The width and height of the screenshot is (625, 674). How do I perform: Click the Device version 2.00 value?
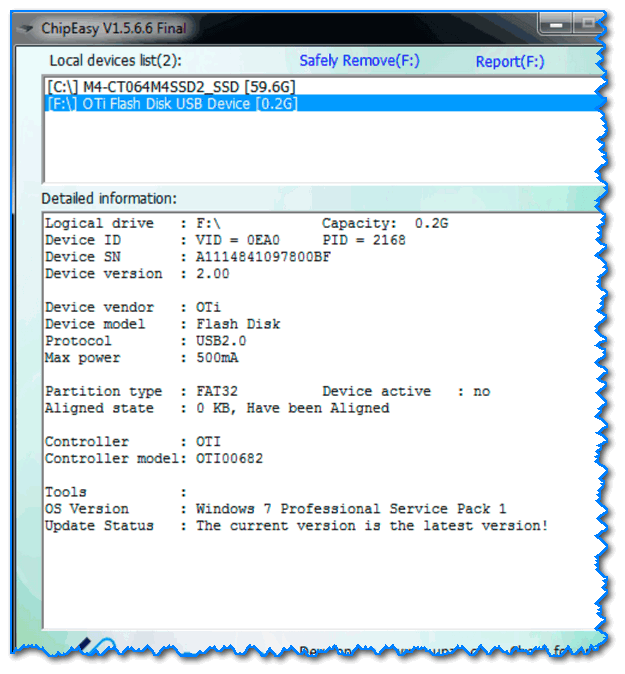tap(212, 274)
